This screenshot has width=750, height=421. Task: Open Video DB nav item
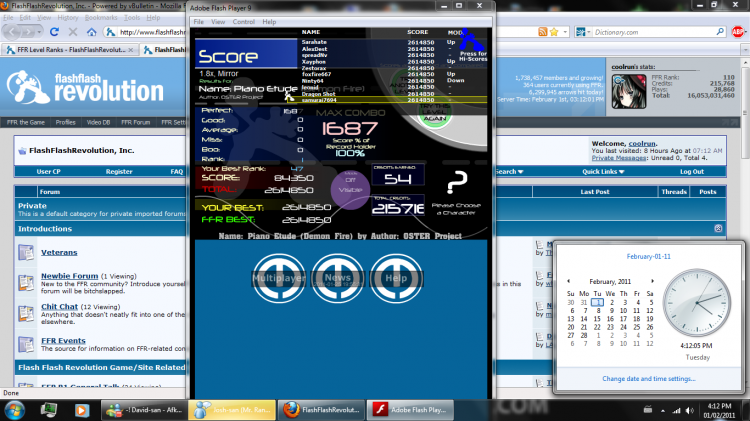coord(99,122)
